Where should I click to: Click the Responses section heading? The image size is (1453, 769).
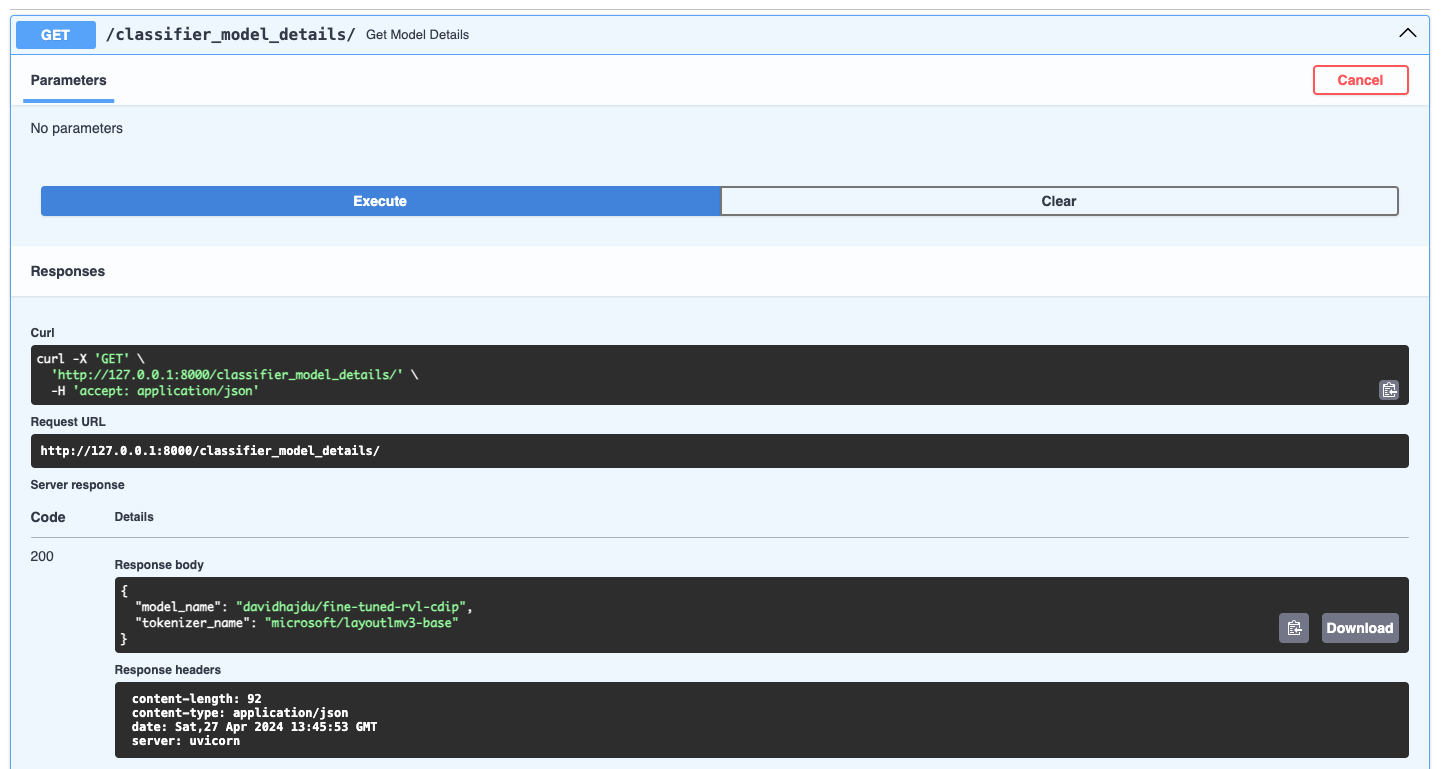(68, 271)
